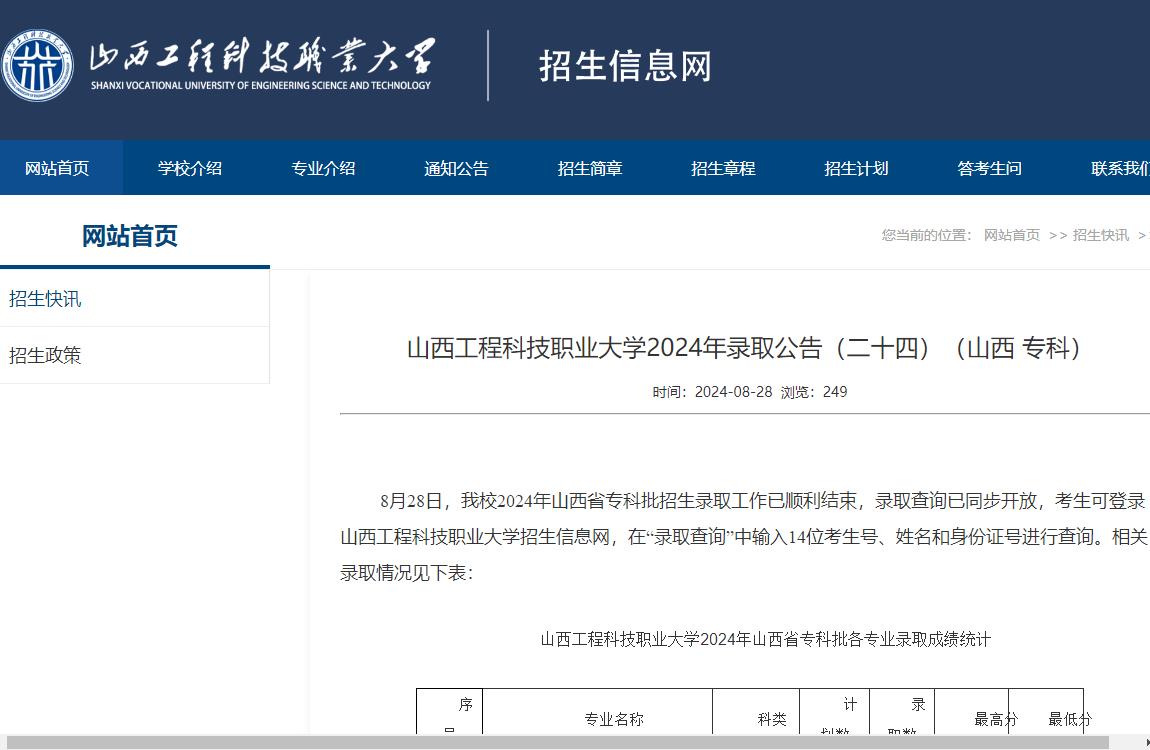Click the university logo emblem

(x=37, y=62)
